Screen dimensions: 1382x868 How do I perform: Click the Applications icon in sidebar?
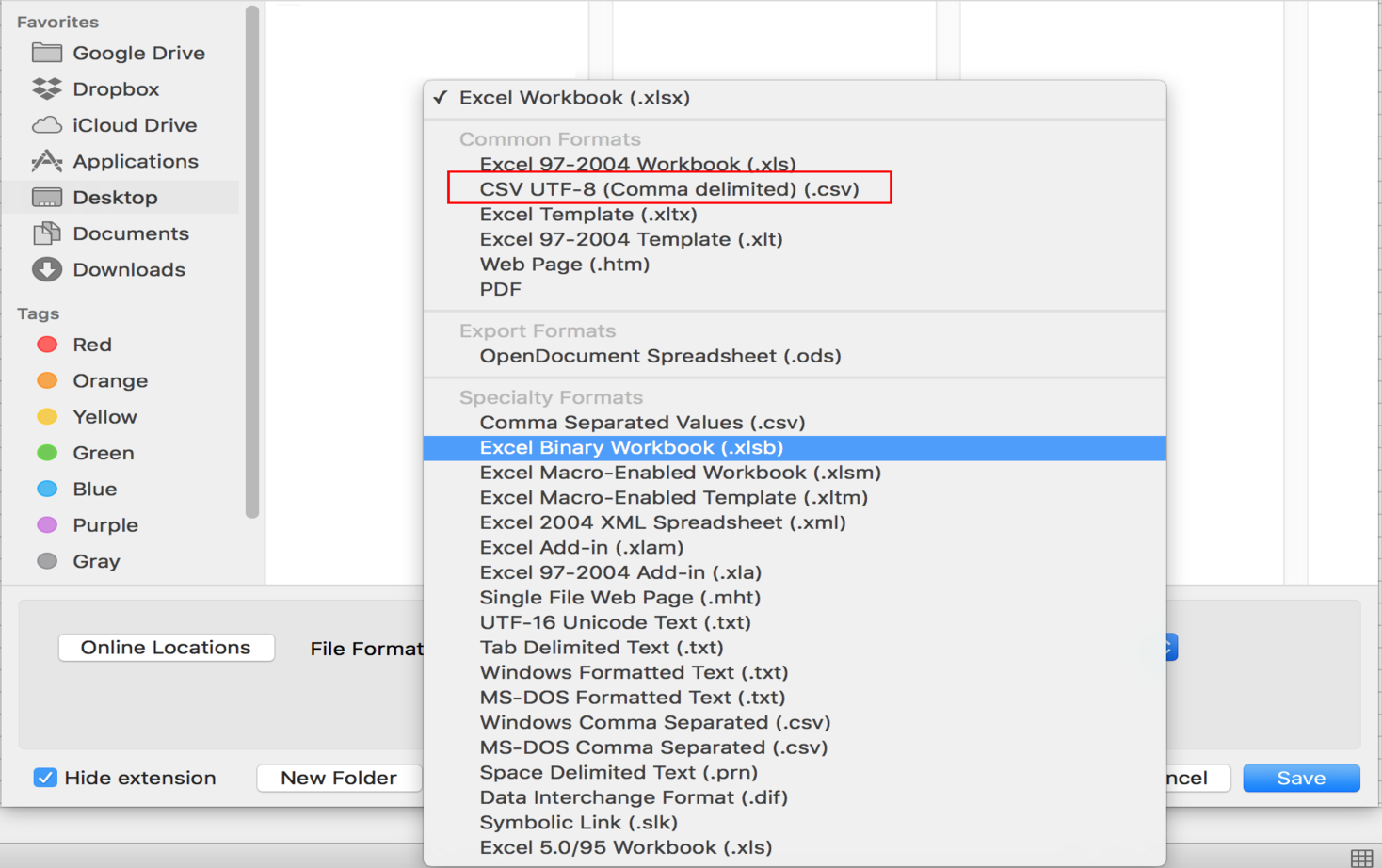(x=46, y=161)
